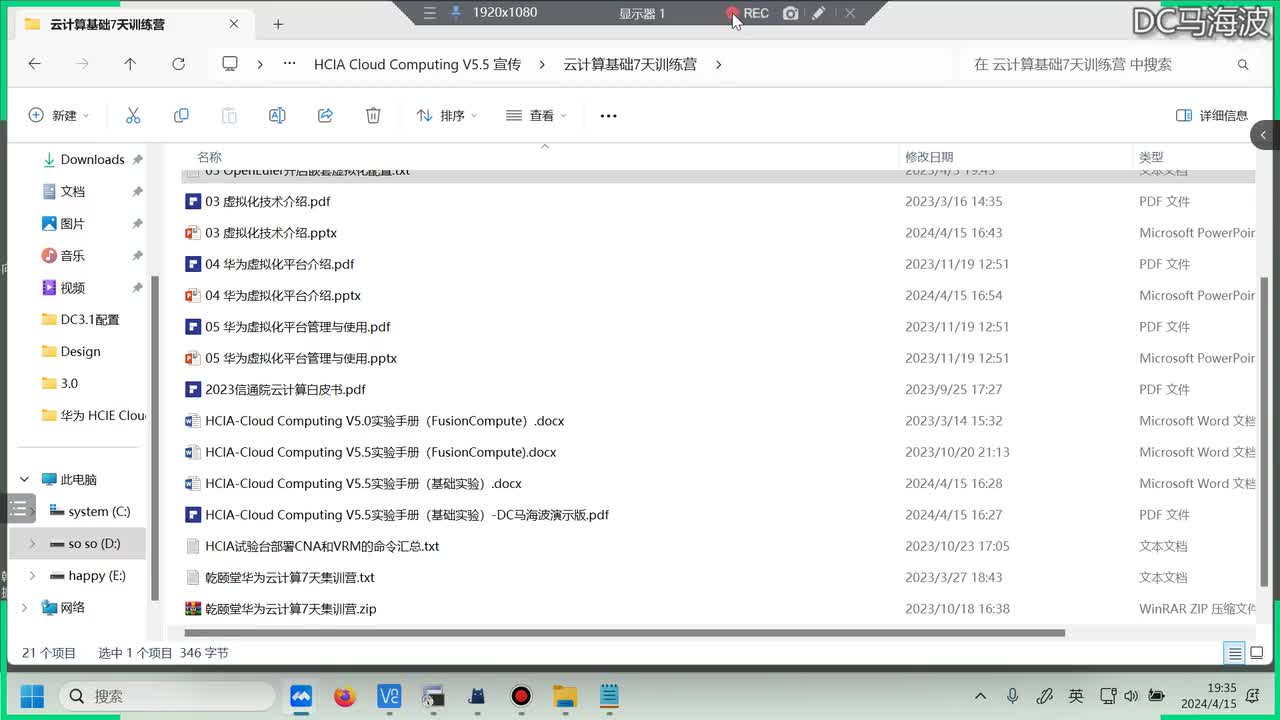Unpin the Downloads quick access pin
This screenshot has width=1280, height=720.
tap(137, 160)
